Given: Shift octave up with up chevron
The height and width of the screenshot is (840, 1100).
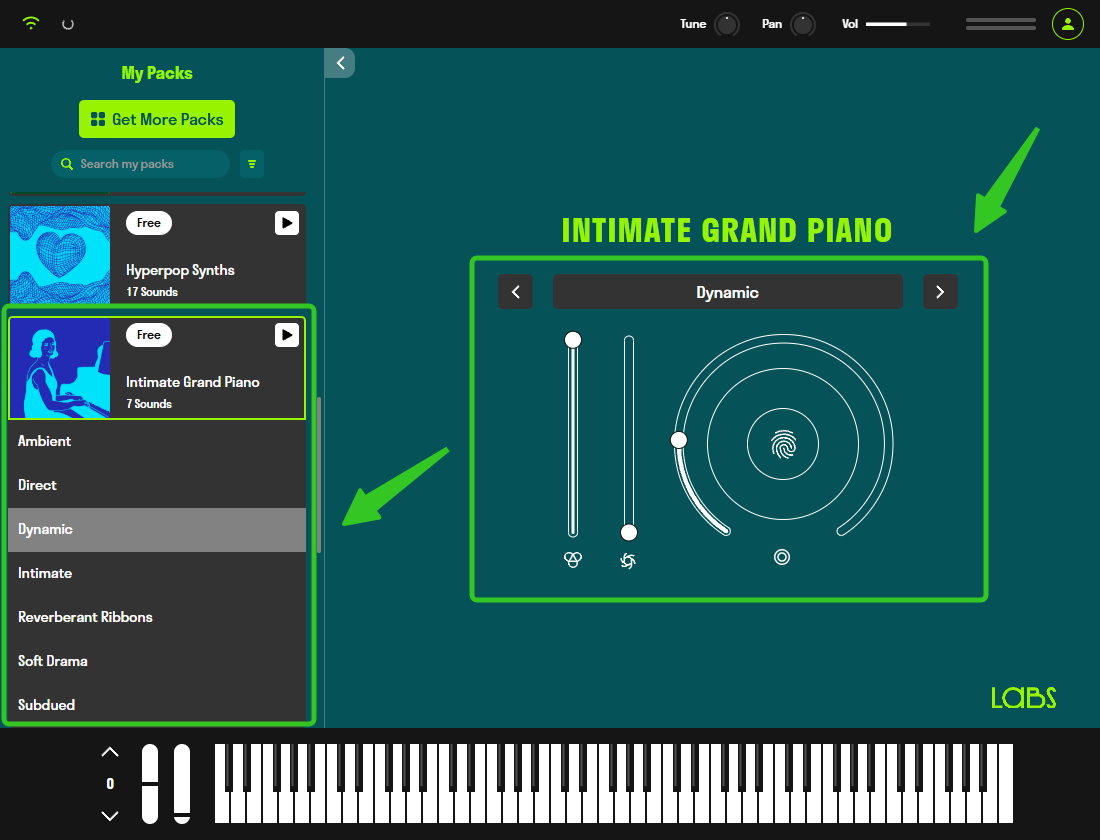Looking at the screenshot, I should [x=110, y=752].
